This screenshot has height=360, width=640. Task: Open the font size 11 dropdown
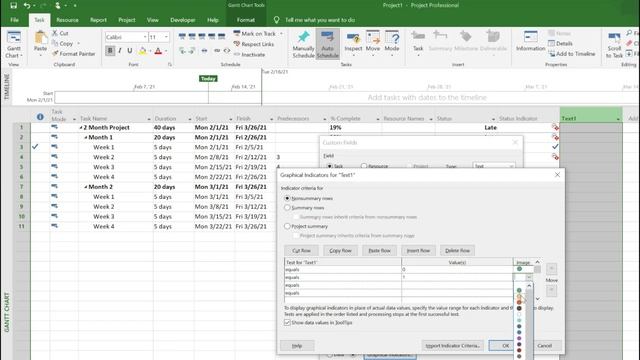click(166, 37)
